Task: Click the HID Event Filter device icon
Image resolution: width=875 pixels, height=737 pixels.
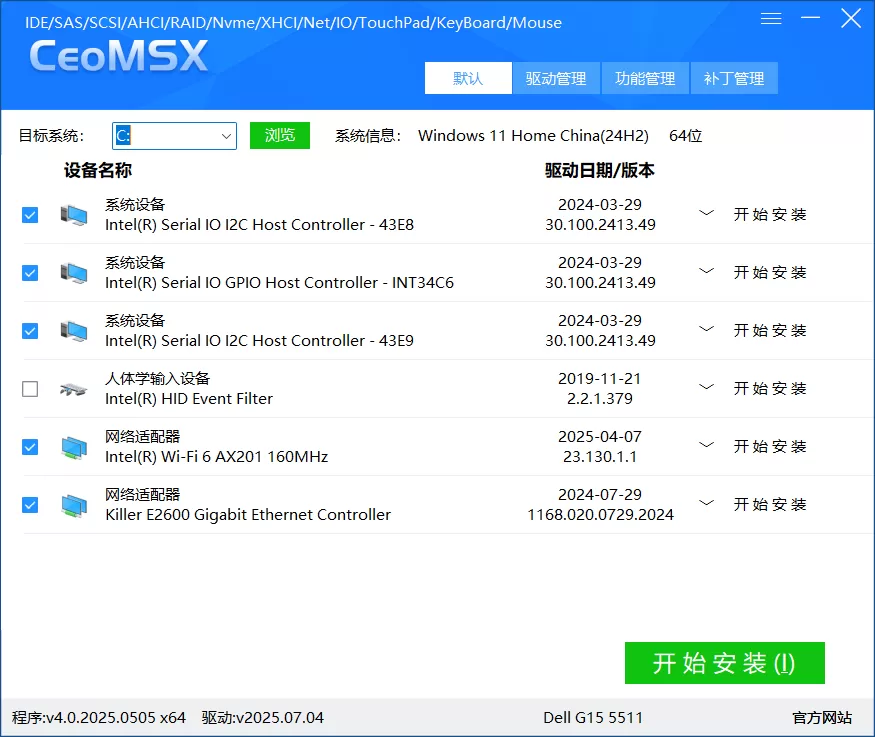Action: click(x=72, y=388)
